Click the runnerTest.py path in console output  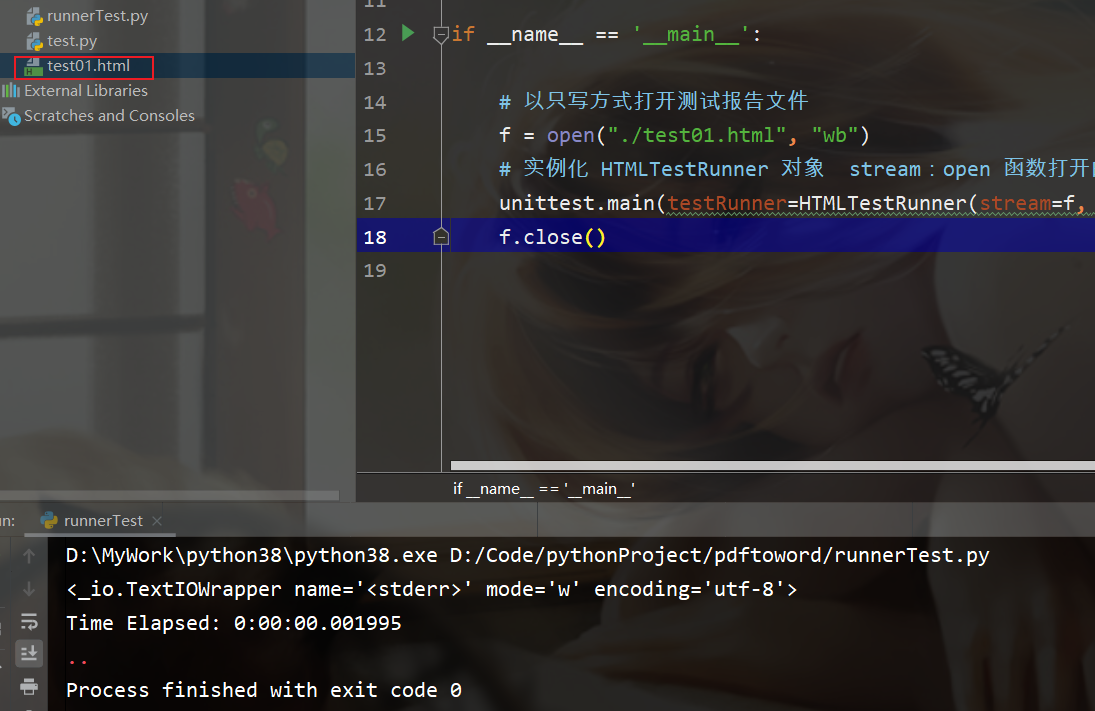(x=719, y=555)
